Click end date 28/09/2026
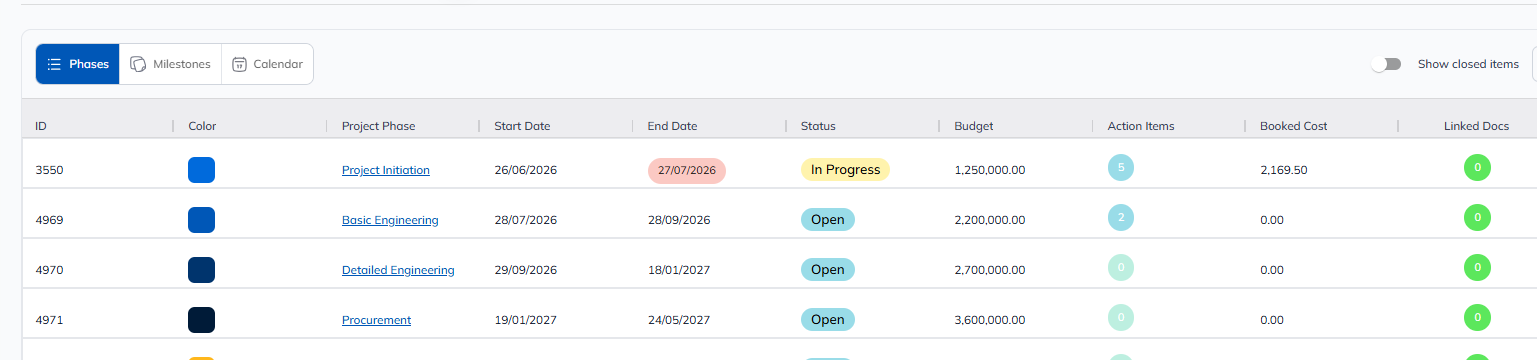 [679, 220]
